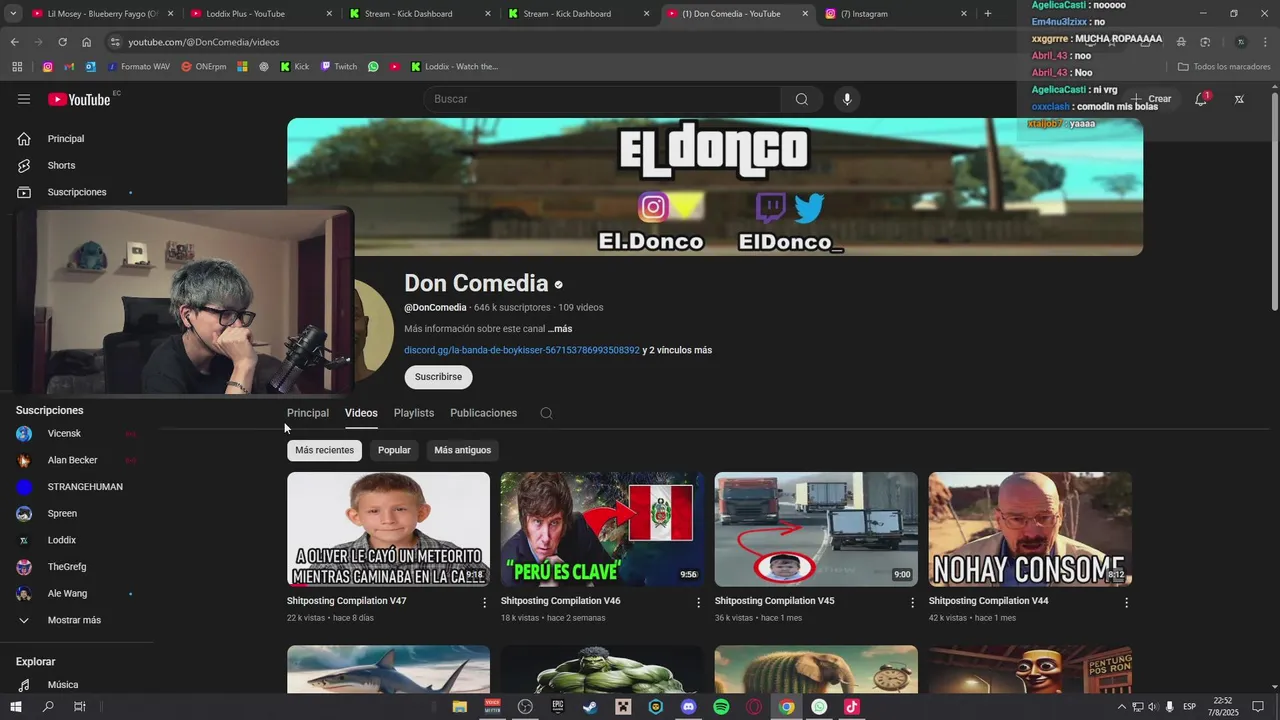Image resolution: width=1280 pixels, height=720 pixels.
Task: Select the Popular filter chip
Action: (x=394, y=450)
